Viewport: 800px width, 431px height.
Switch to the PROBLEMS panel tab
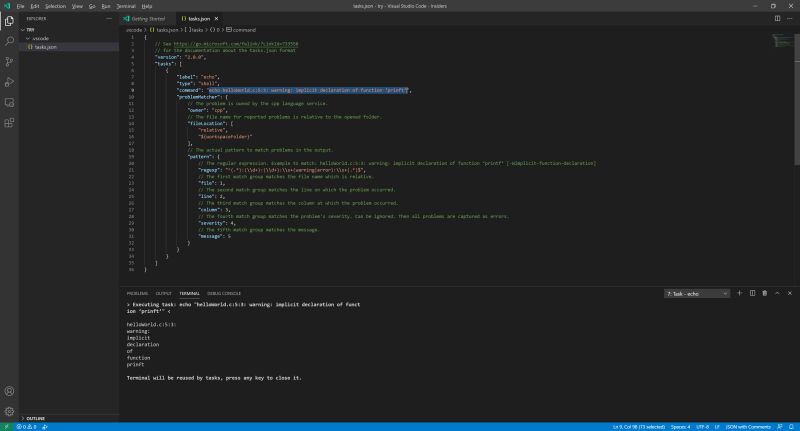137,293
